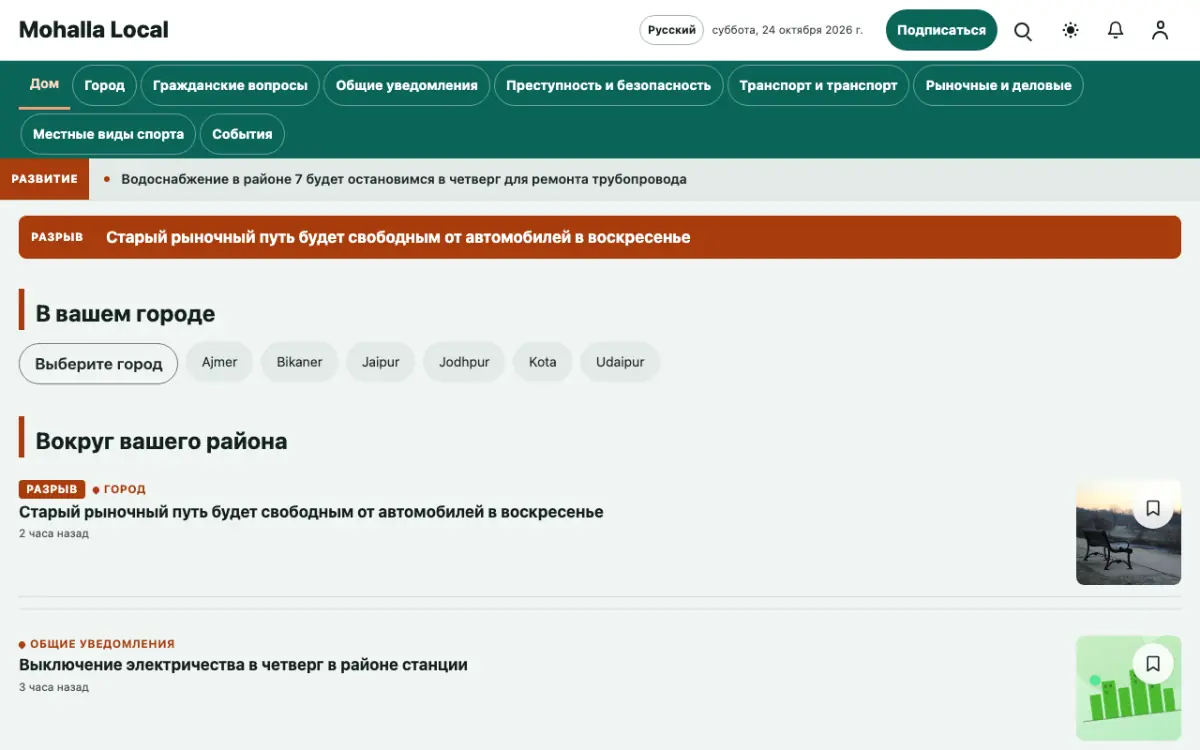
Task: Bookmark the Старый рыночный путь article
Action: 1153,508
